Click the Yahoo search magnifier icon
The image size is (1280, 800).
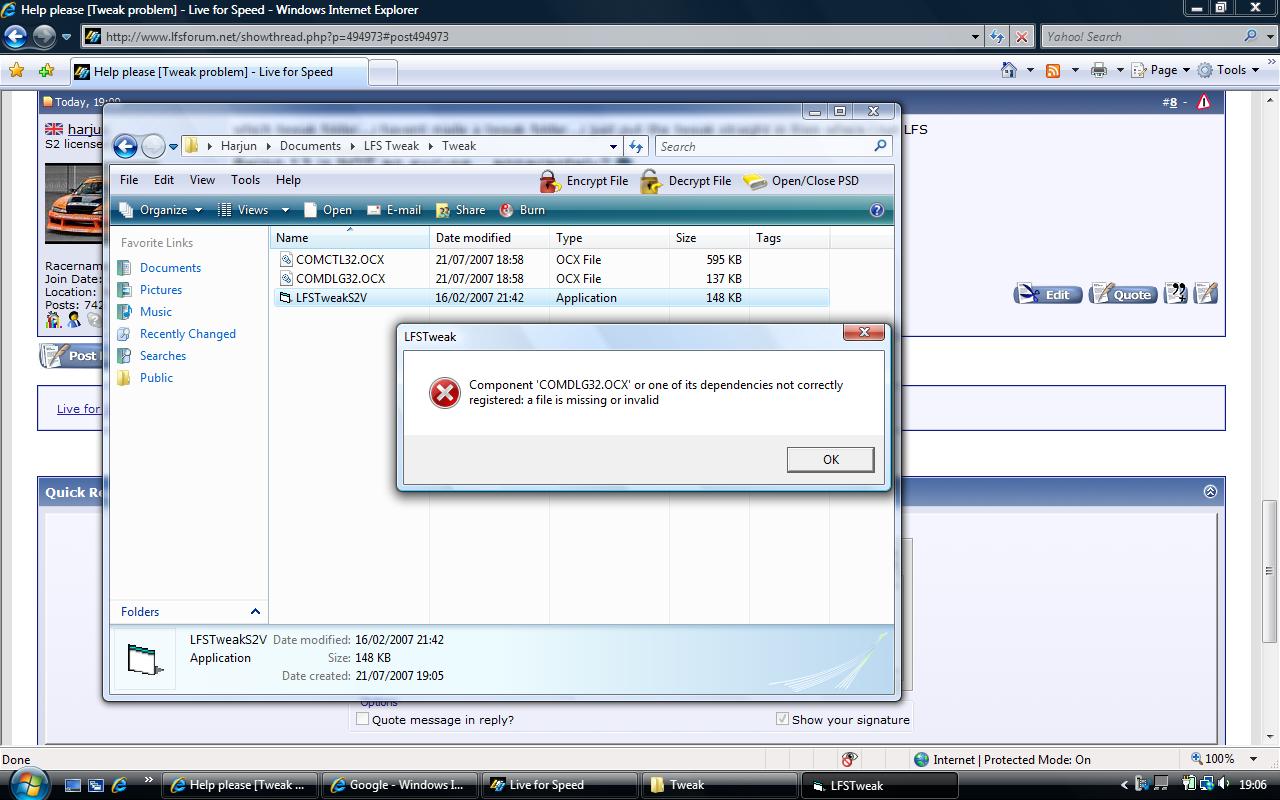[x=1251, y=36]
